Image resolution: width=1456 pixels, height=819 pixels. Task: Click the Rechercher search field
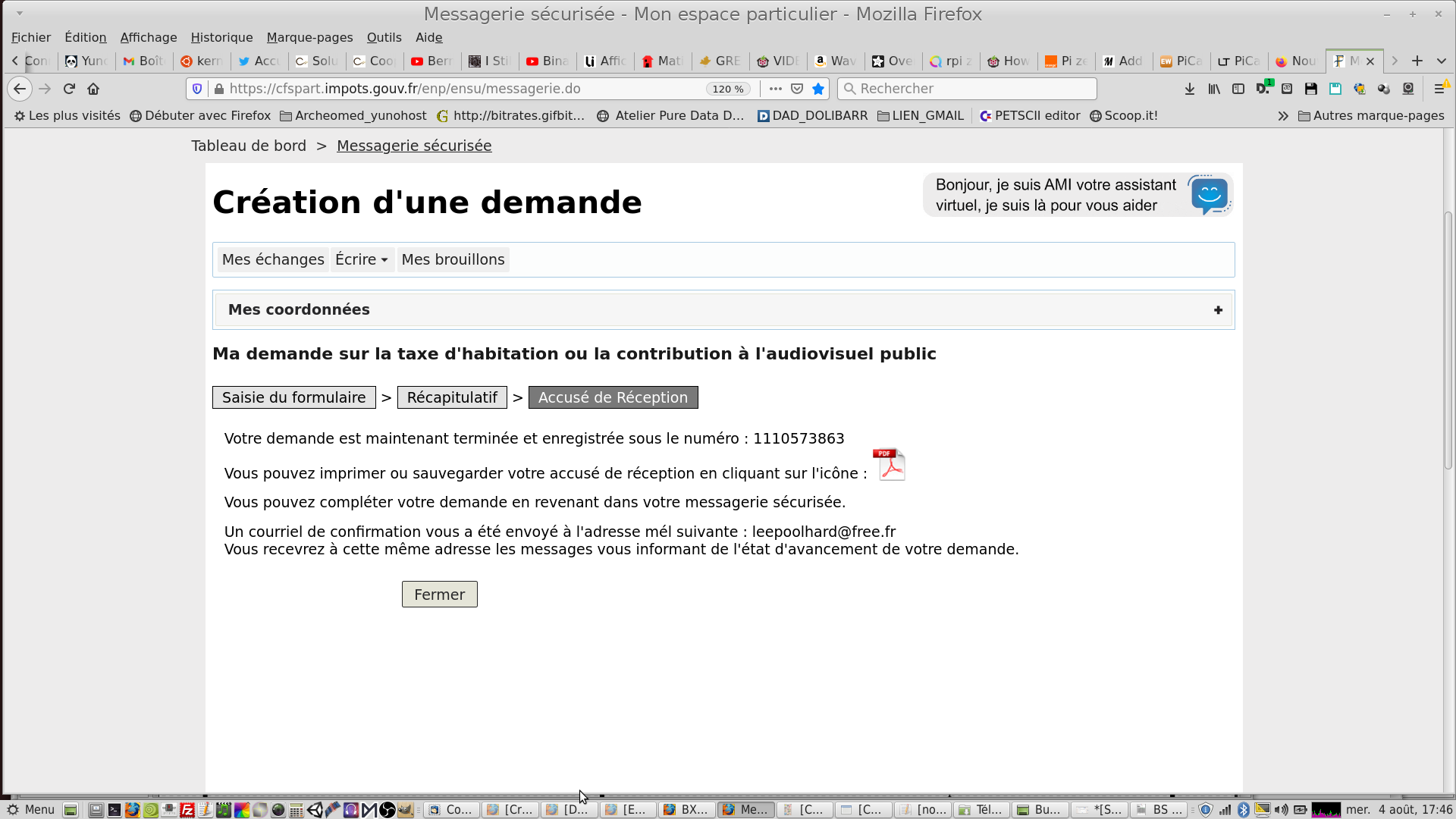click(967, 89)
